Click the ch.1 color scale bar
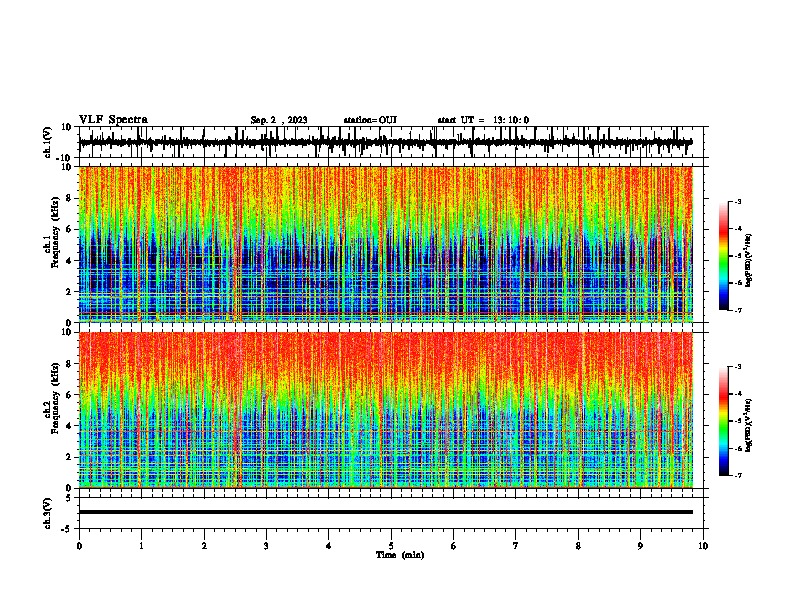The height and width of the screenshot is (612, 792). click(x=724, y=256)
